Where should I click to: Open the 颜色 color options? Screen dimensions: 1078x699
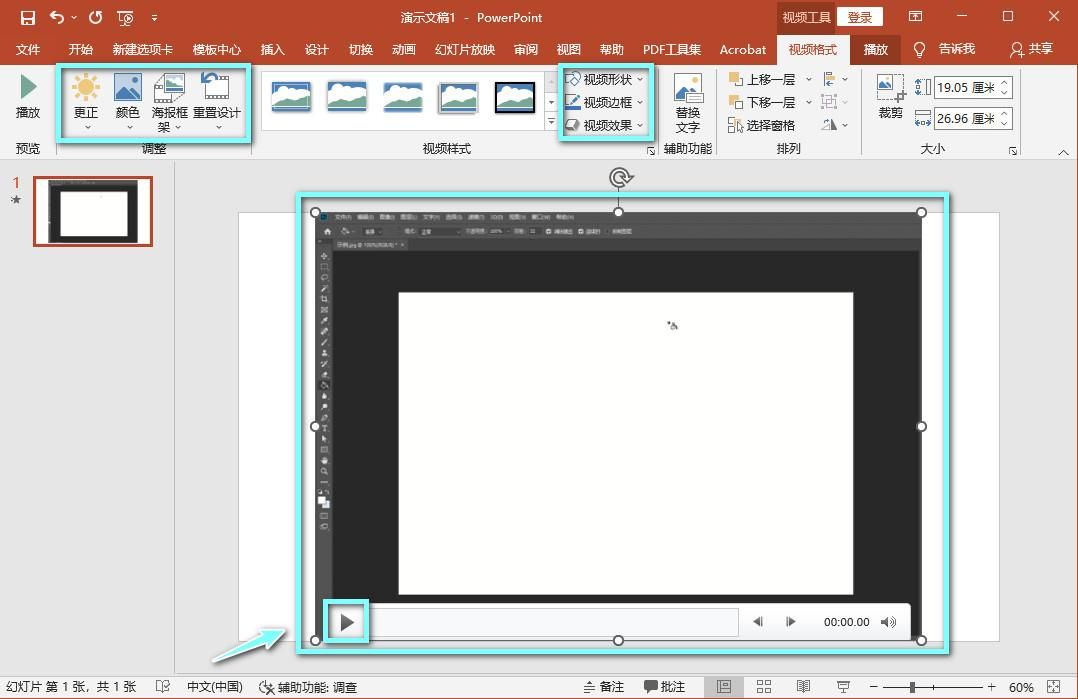[127, 89]
